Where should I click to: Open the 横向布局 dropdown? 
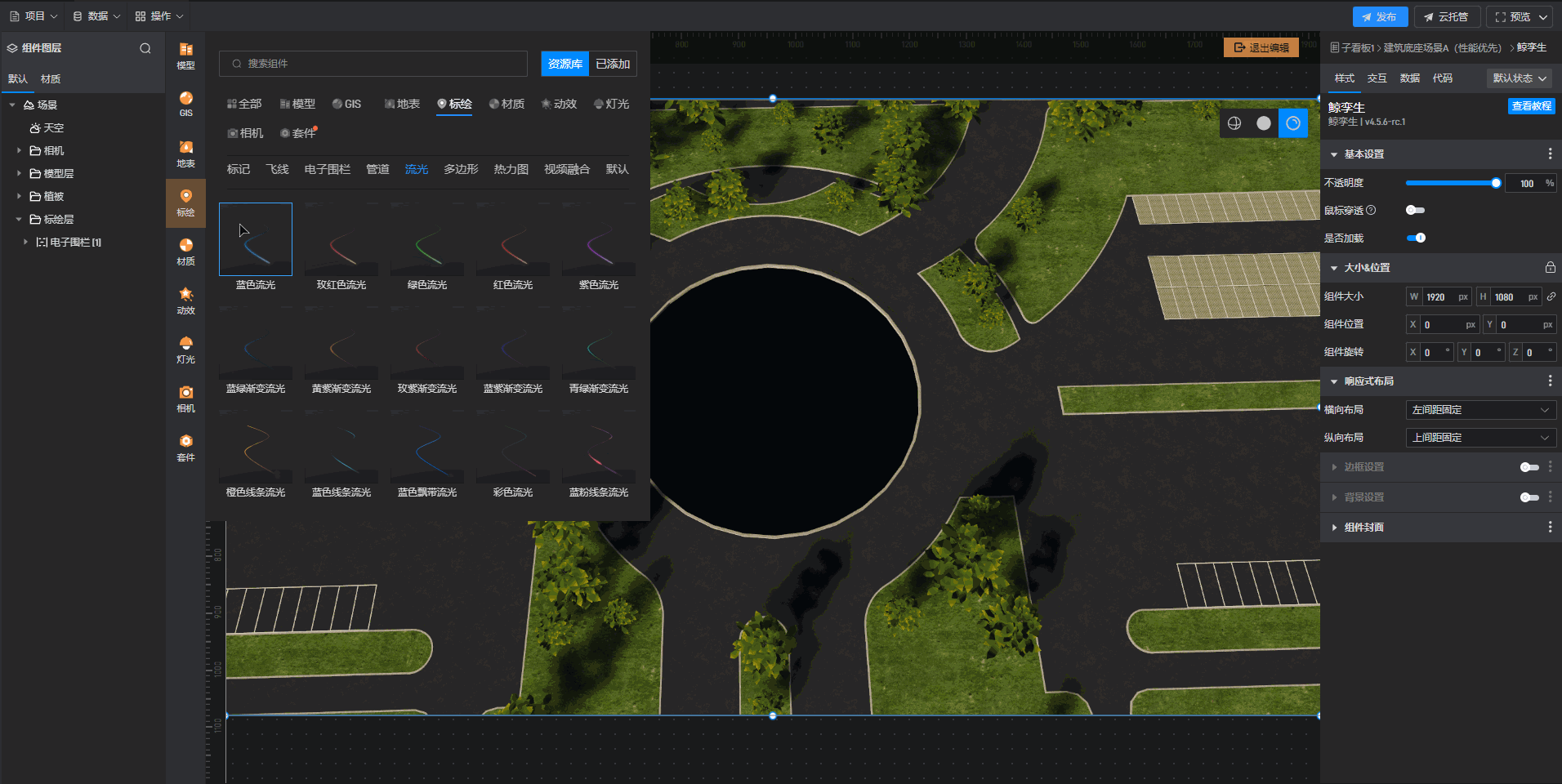pyautogui.click(x=1479, y=410)
